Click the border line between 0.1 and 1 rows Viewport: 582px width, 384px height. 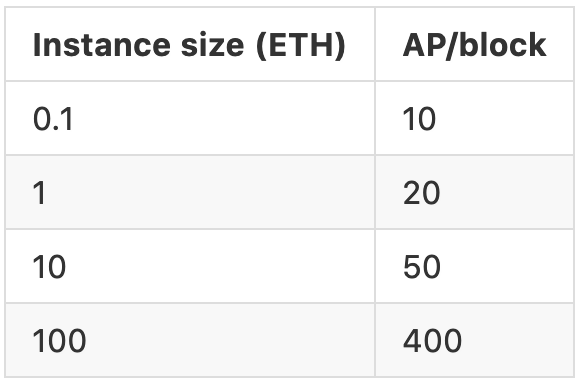[290, 155]
